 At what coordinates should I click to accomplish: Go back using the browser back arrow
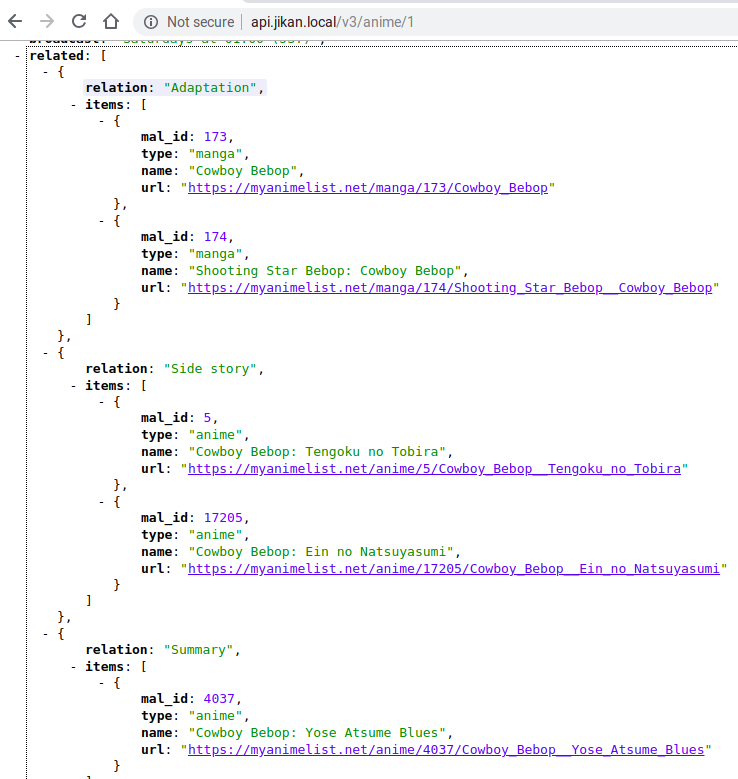15,21
